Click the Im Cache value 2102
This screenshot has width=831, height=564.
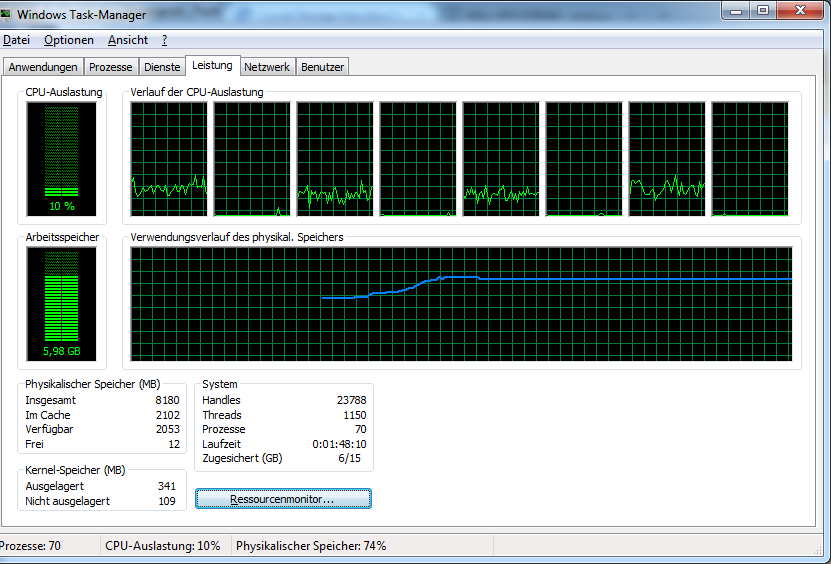(167, 415)
